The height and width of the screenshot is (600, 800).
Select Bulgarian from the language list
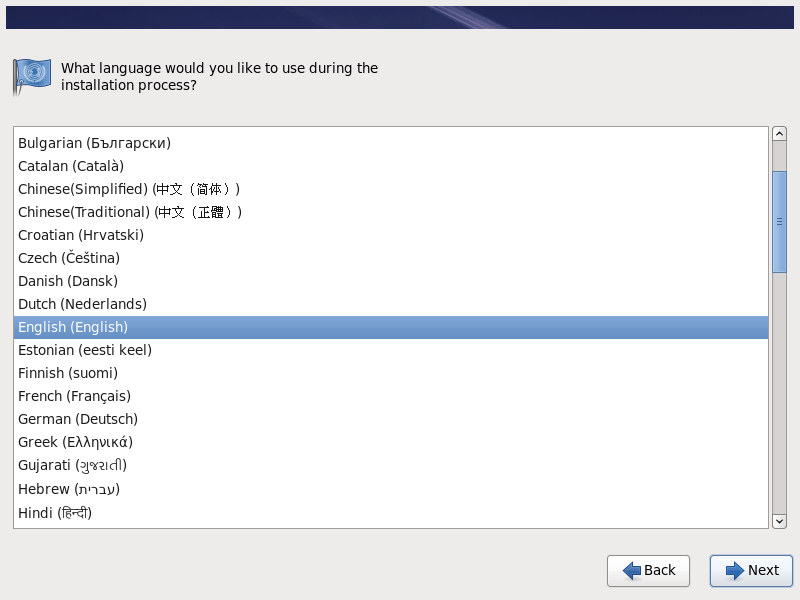click(94, 143)
